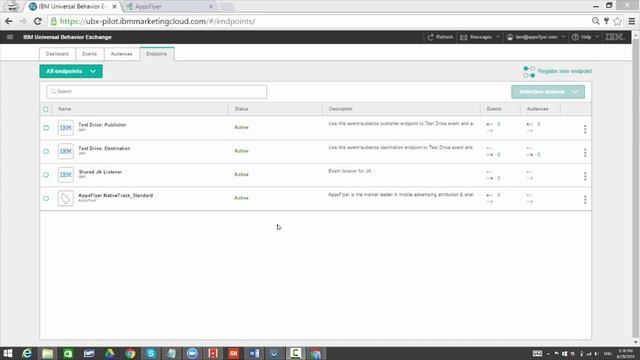Click the endpoint Search input field
The image size is (640, 360).
(x=156, y=92)
